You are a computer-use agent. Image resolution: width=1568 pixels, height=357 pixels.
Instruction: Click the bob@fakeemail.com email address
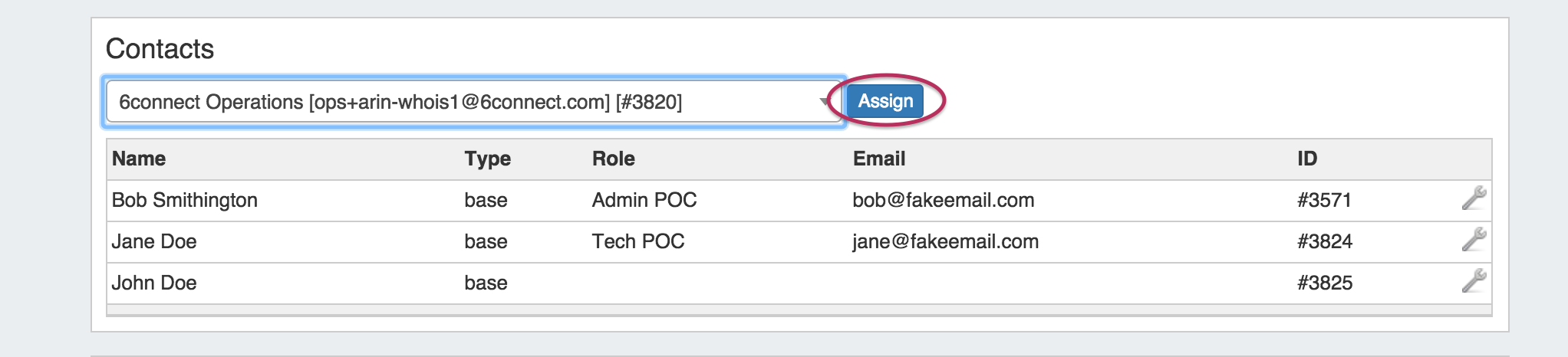coord(944,200)
